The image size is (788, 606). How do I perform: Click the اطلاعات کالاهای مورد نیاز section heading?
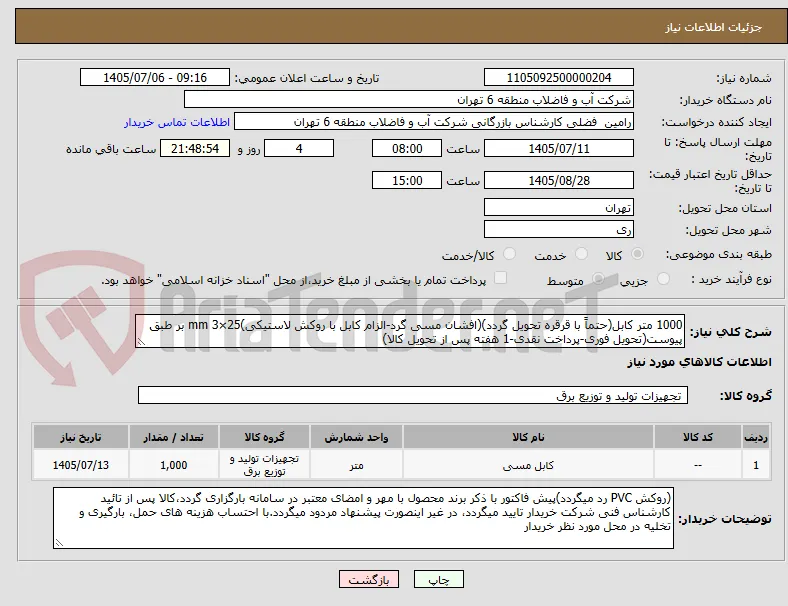point(699,362)
